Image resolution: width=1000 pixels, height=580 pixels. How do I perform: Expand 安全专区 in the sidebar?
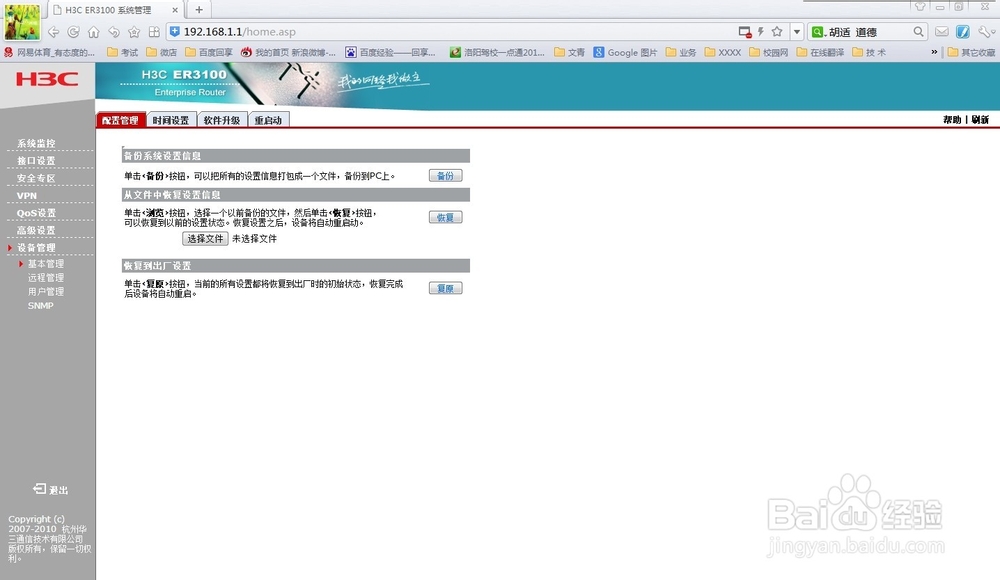pos(36,178)
